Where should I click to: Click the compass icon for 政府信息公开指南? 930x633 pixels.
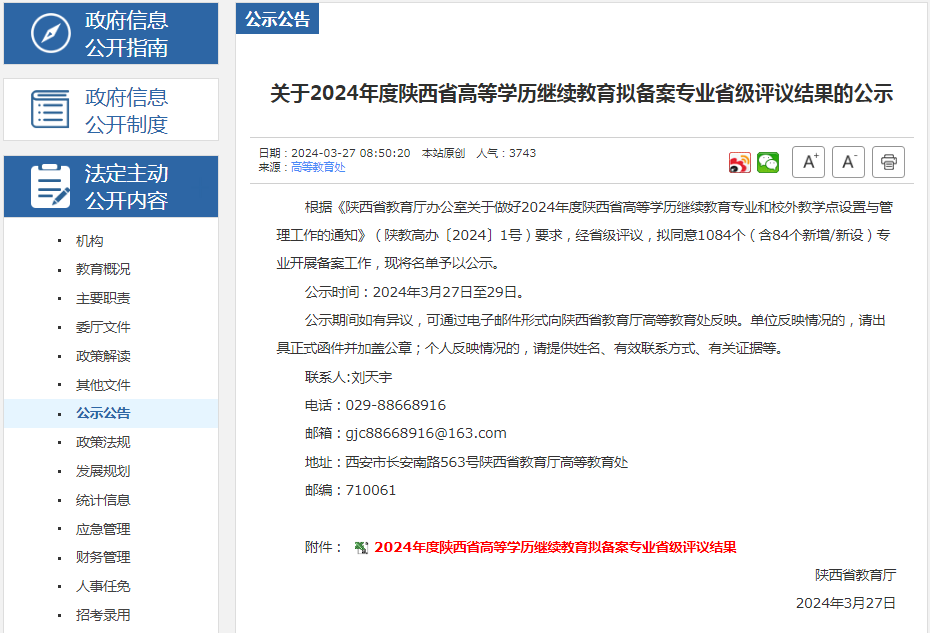[x=50, y=34]
